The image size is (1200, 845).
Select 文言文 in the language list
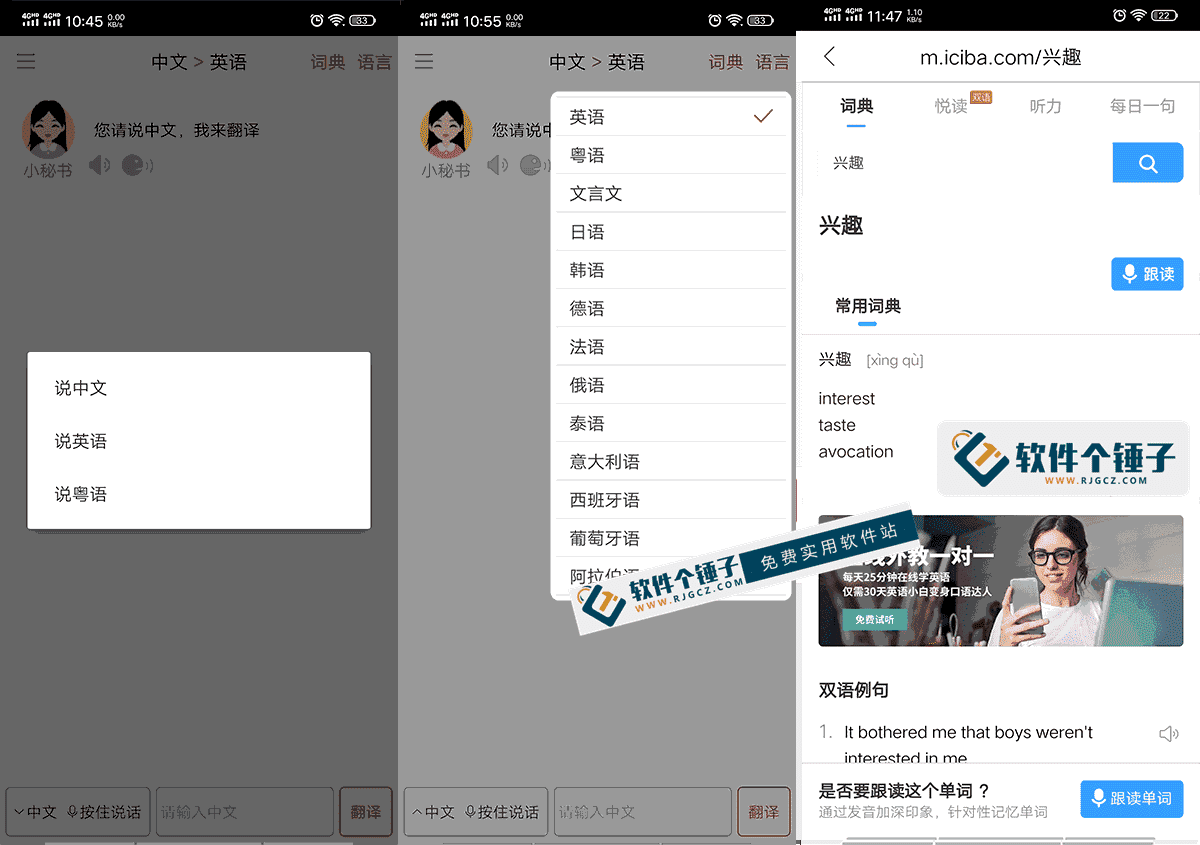point(671,194)
